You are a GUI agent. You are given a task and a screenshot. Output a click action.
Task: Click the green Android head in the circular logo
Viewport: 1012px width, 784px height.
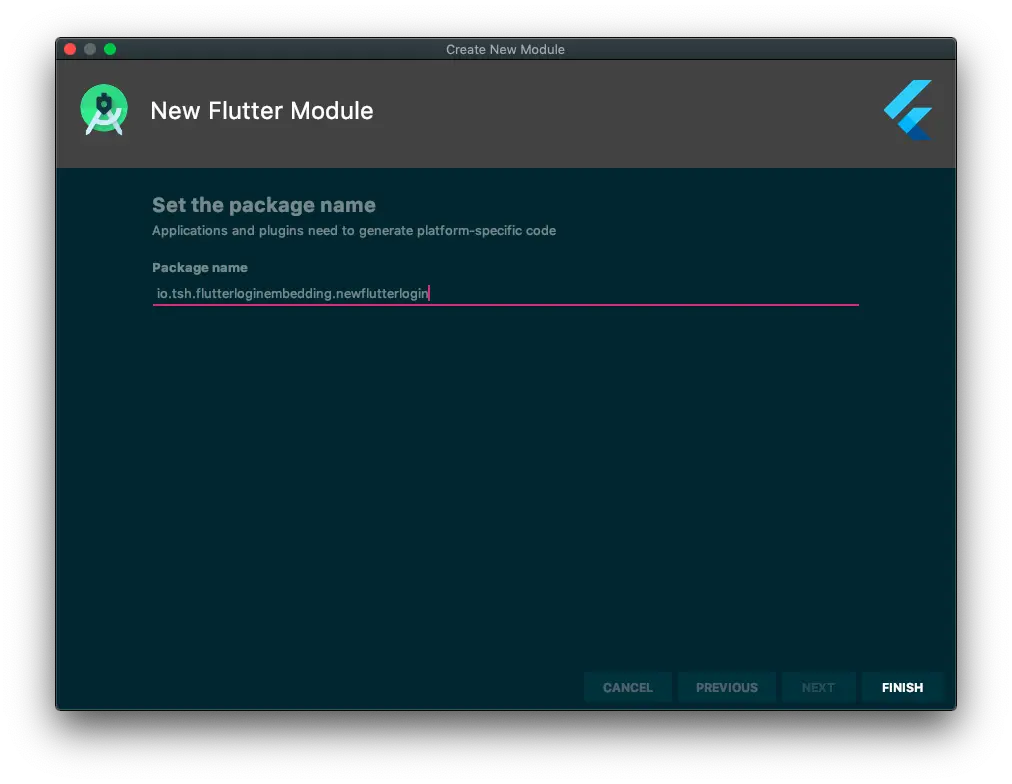click(103, 105)
